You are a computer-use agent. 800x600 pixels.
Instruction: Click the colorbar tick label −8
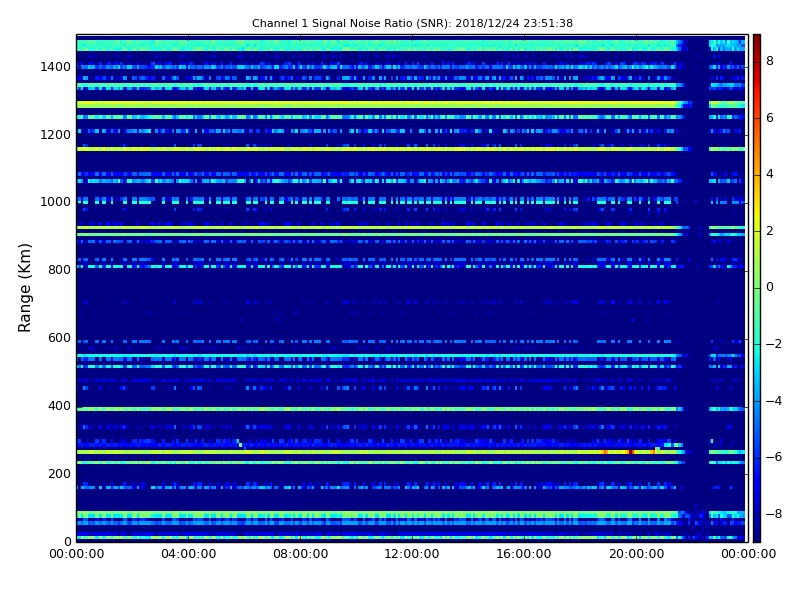(773, 514)
